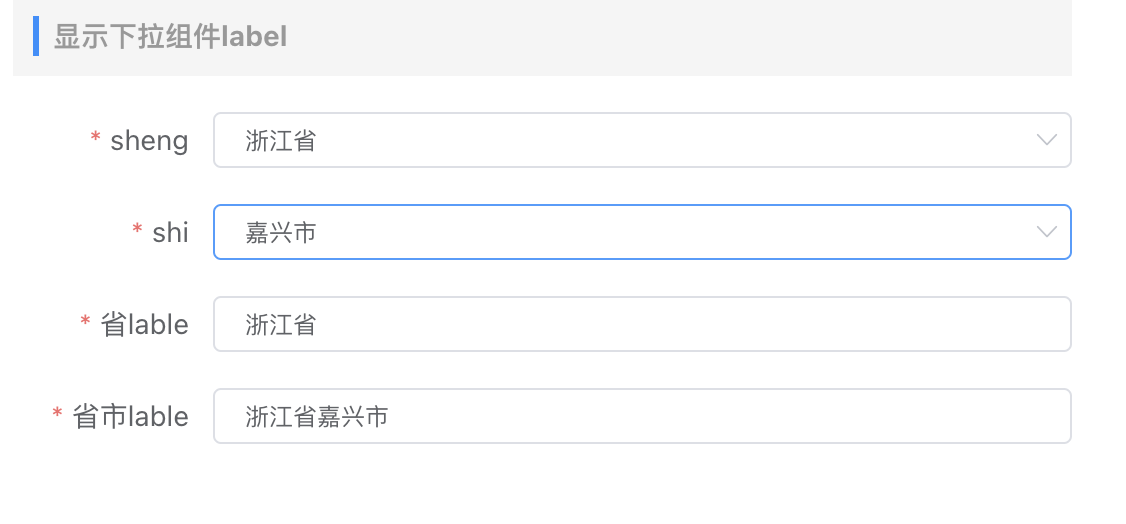Click the chevron arrow in the sheng dropdown
The image size is (1126, 524).
1046,140
